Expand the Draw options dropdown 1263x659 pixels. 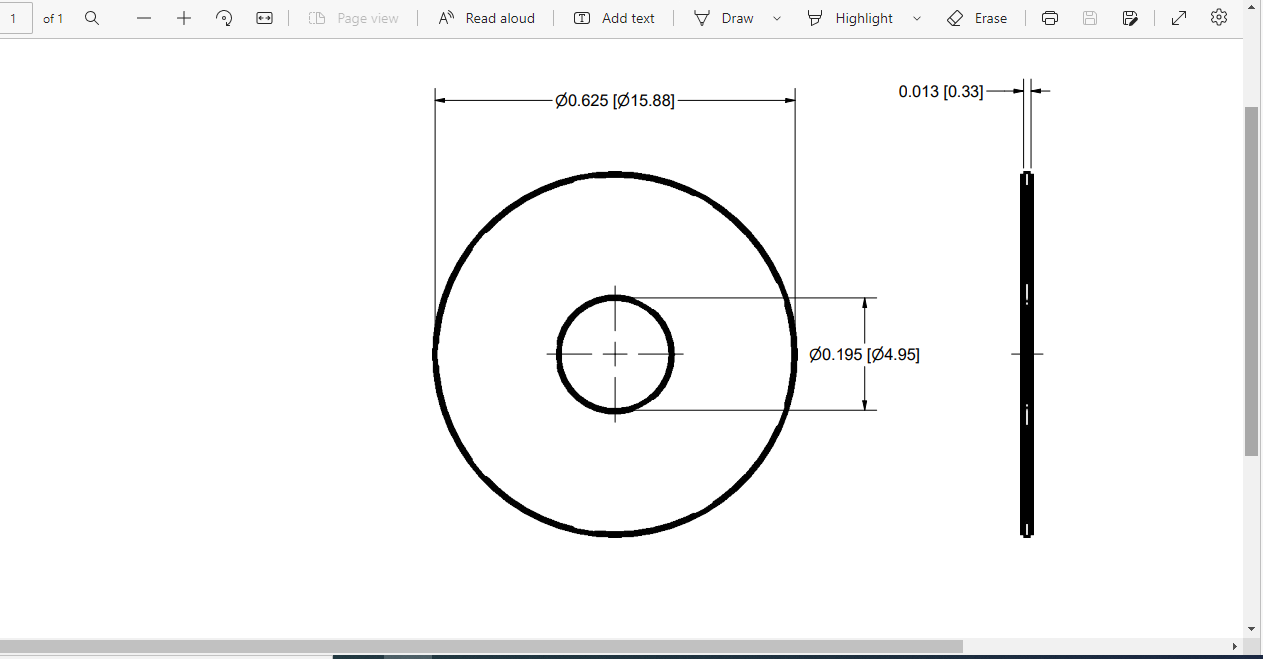click(776, 17)
